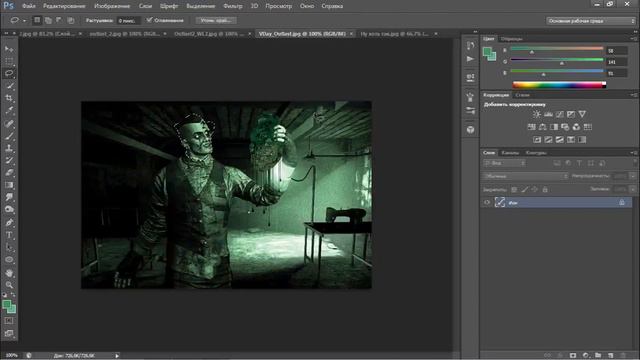Toggle lock transparent pixels in Layers
This screenshot has width=640, height=360.
pos(514,189)
